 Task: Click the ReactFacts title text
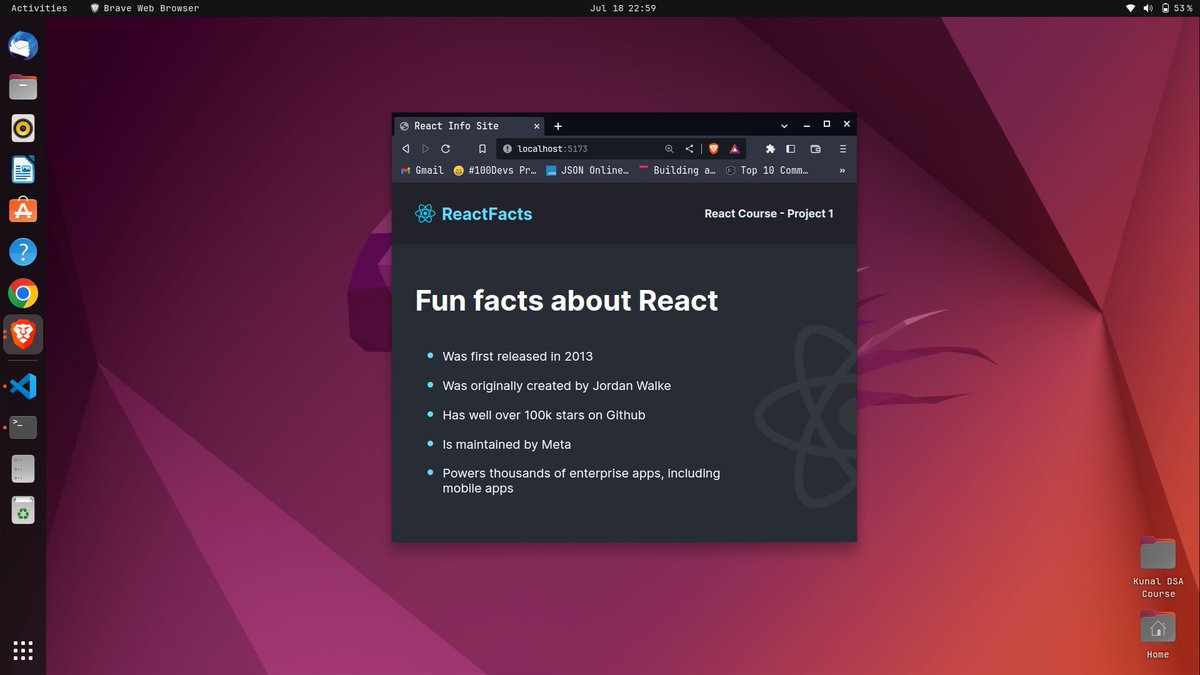pyautogui.click(x=487, y=213)
